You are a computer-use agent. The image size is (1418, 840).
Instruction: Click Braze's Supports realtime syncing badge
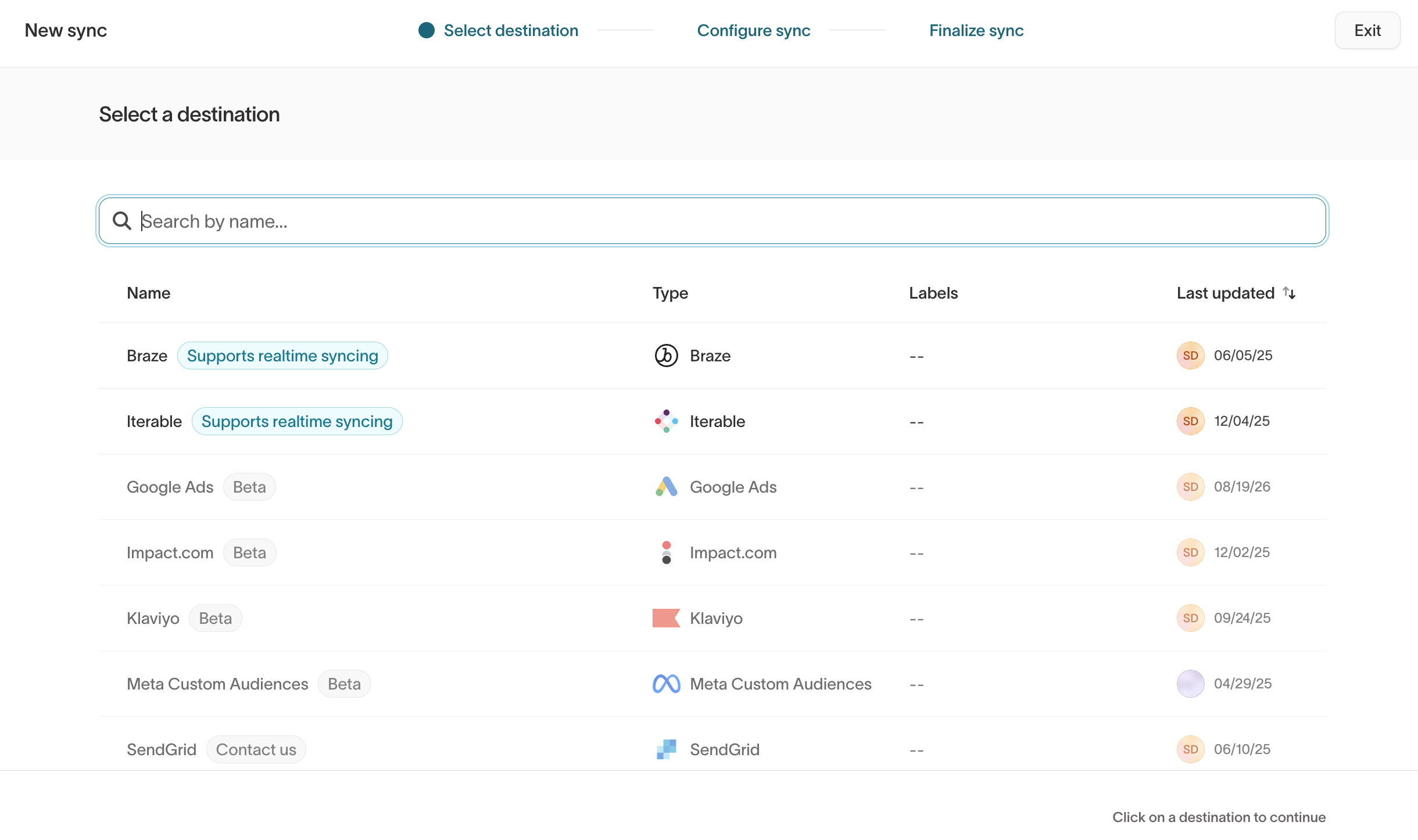282,356
